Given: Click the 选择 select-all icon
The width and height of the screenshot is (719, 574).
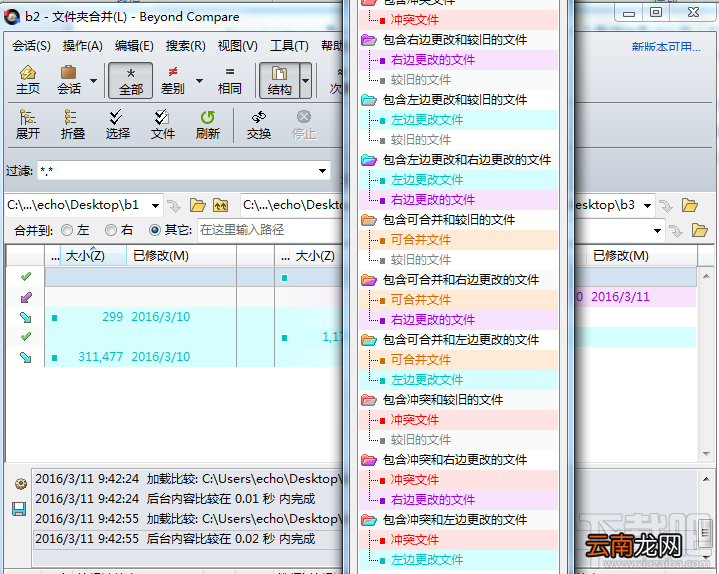Looking at the screenshot, I should [x=117, y=125].
